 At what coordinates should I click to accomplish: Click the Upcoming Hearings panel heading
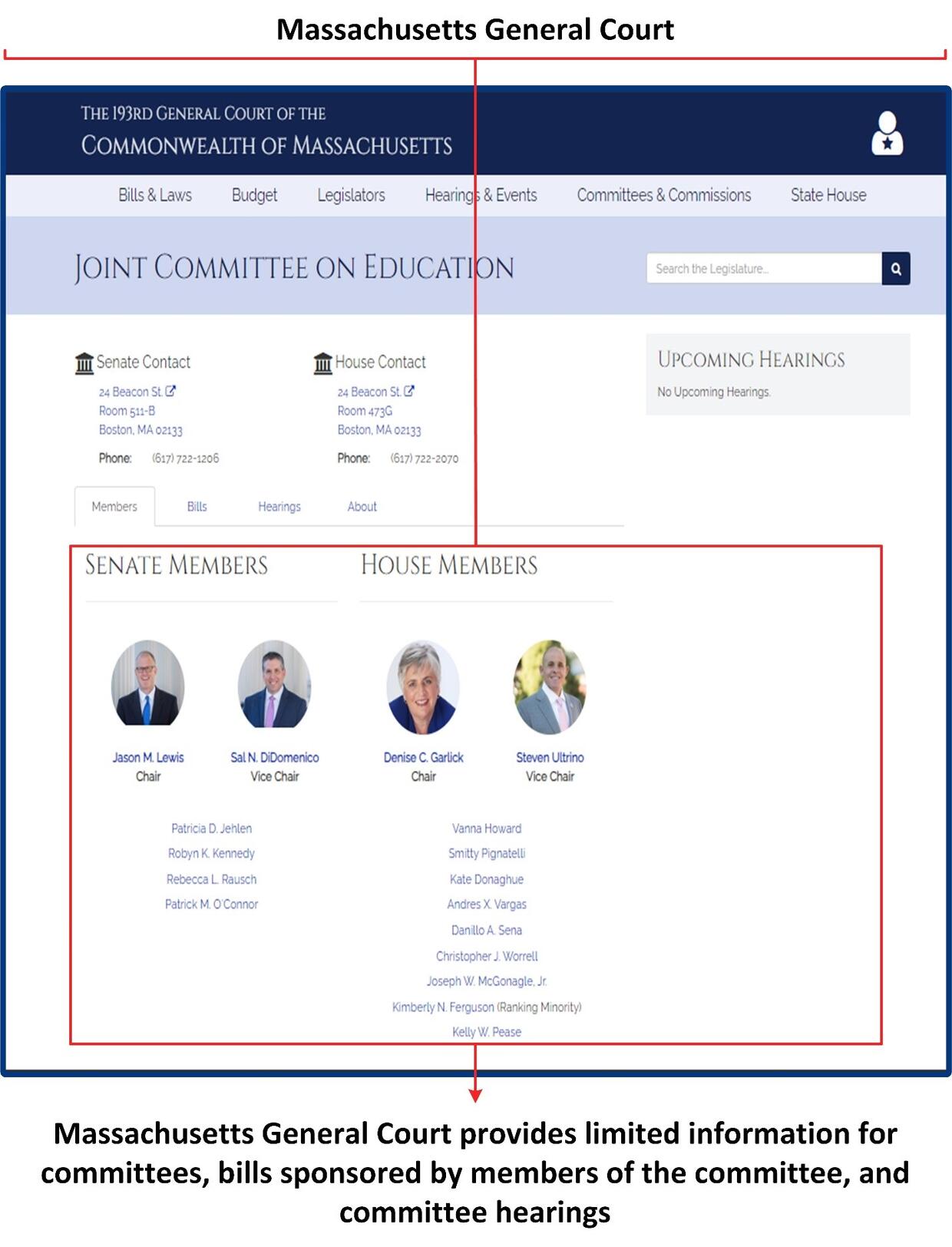click(751, 359)
